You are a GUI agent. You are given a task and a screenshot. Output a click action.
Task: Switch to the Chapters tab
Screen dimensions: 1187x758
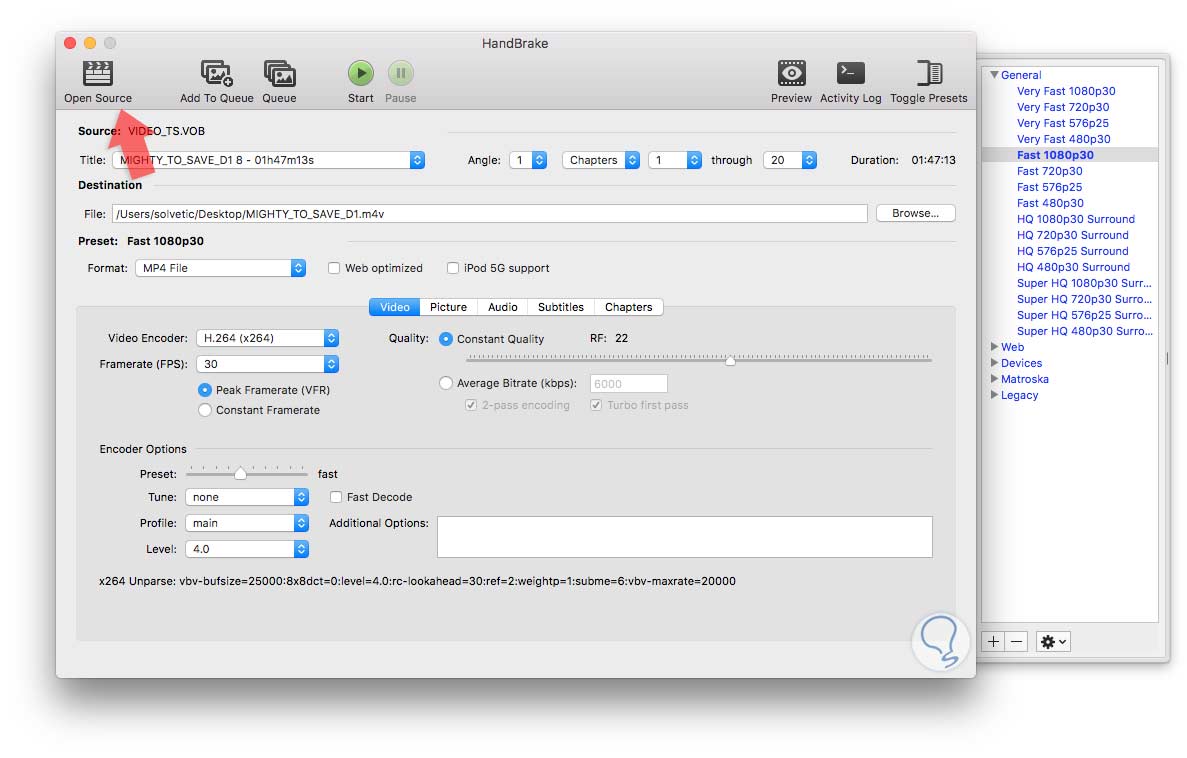628,307
